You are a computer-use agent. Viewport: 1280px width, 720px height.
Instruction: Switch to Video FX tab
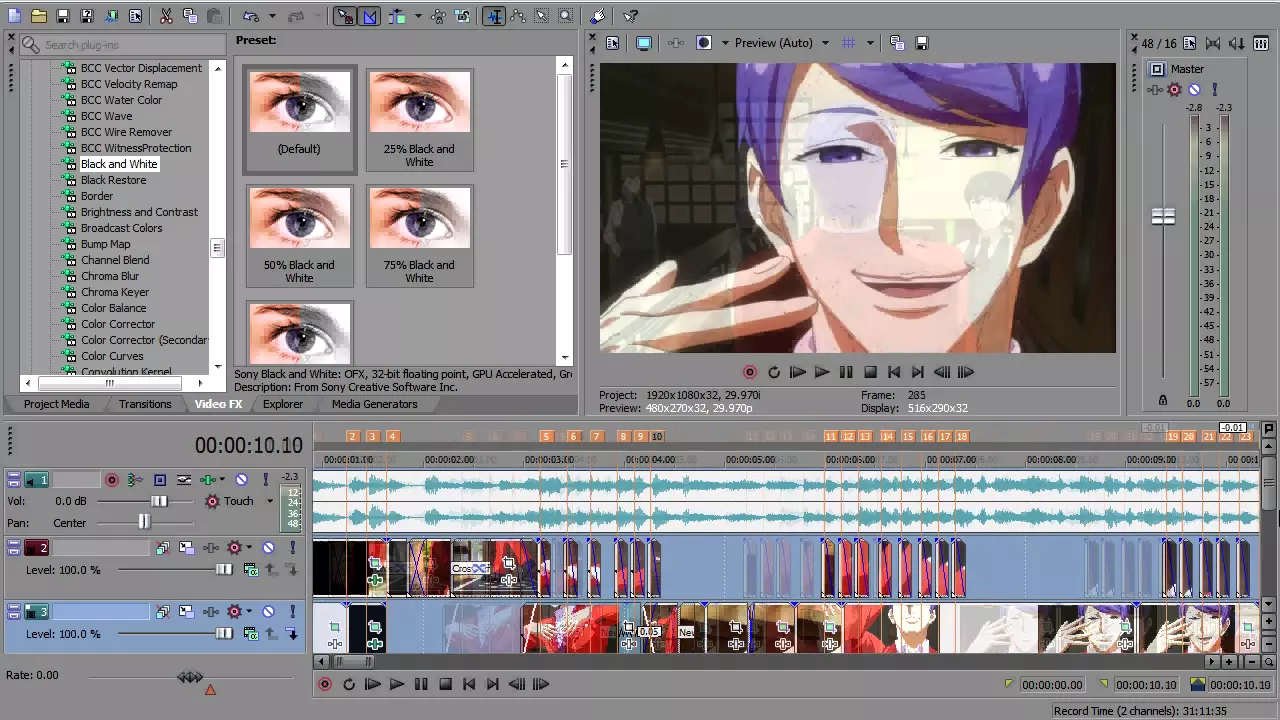pyautogui.click(x=218, y=404)
